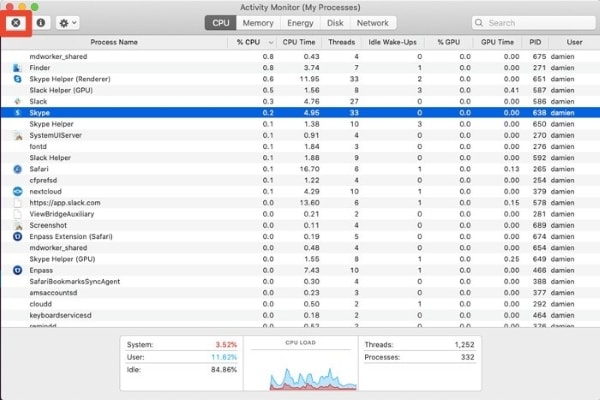The image size is (600, 400).
Task: Select the Slack Helper process, PID 592
Action: click(300, 158)
